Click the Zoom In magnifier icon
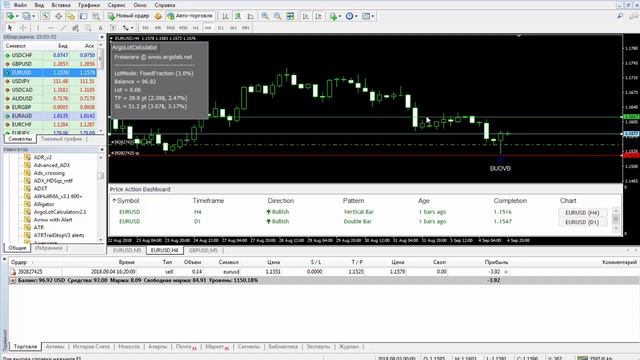The width and height of the screenshot is (640, 360). (265, 16)
